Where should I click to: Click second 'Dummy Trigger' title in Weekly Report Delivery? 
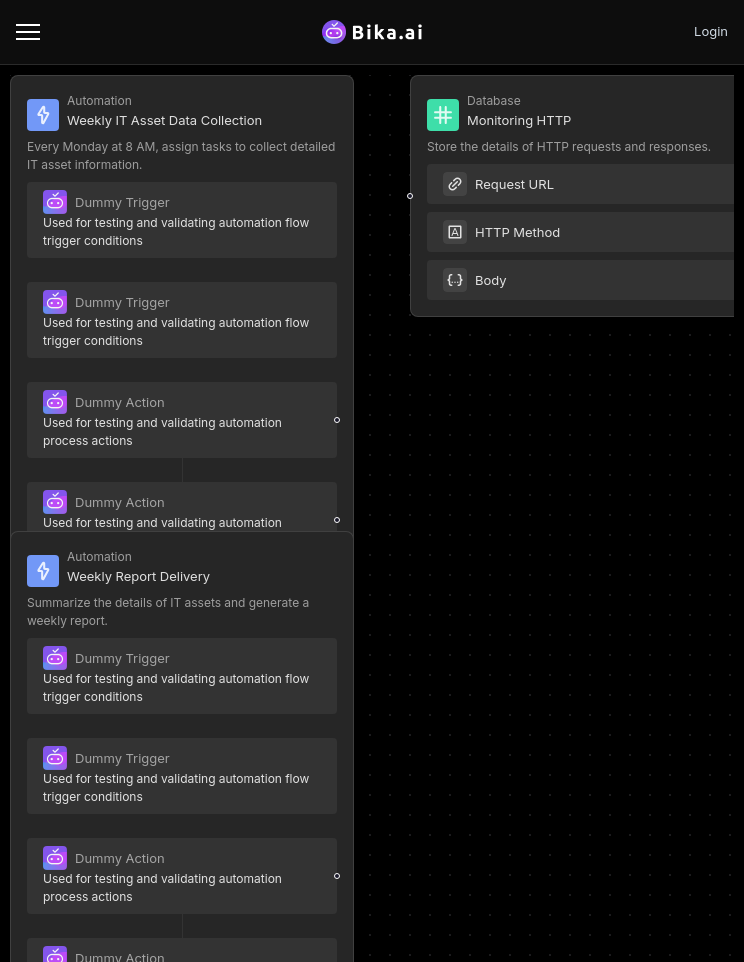(122, 758)
